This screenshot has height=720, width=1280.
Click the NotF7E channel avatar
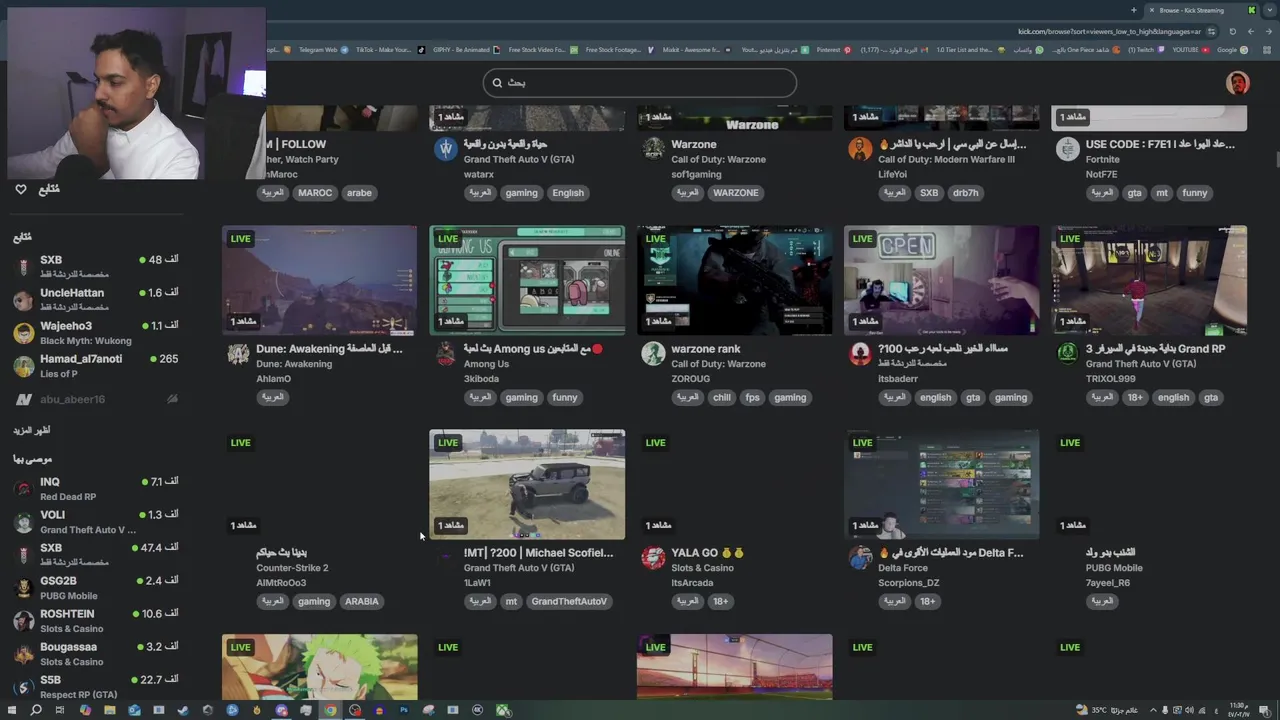coord(1067,150)
